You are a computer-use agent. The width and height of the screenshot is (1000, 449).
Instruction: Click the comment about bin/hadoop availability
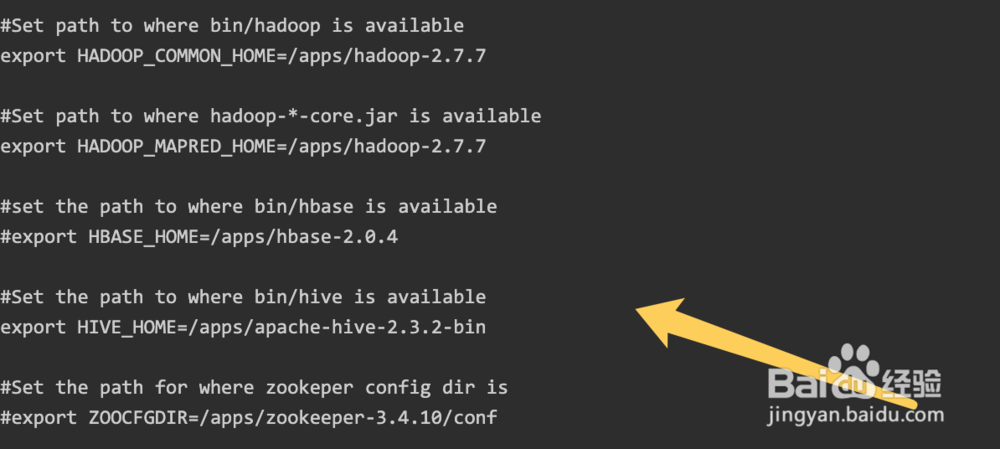point(232,26)
